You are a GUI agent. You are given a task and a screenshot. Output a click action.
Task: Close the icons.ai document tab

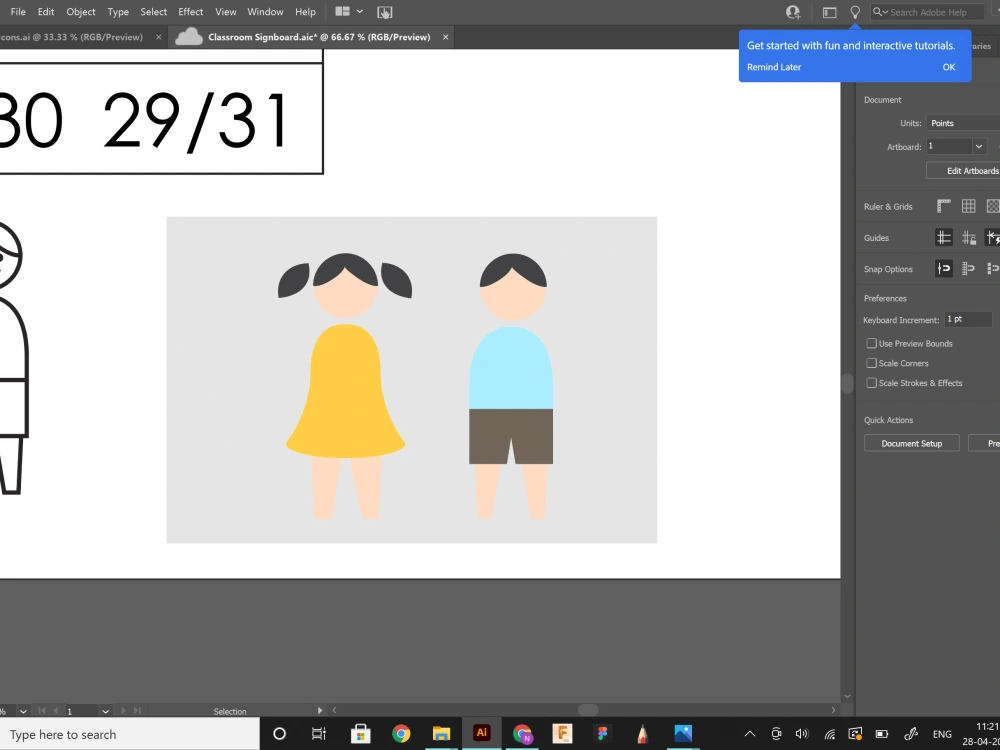(x=159, y=37)
